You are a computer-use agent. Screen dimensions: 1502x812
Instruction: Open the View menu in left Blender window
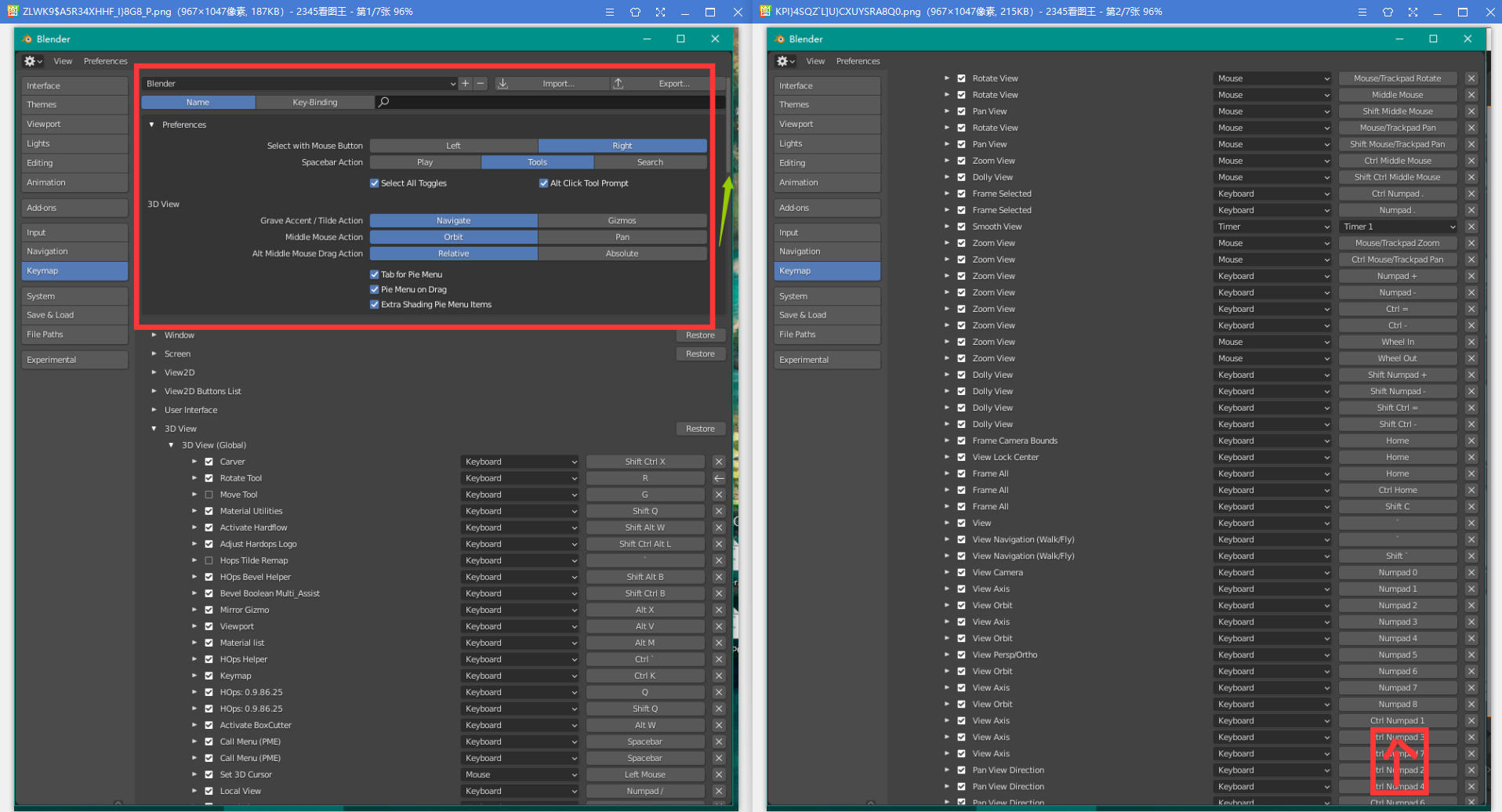pos(63,61)
